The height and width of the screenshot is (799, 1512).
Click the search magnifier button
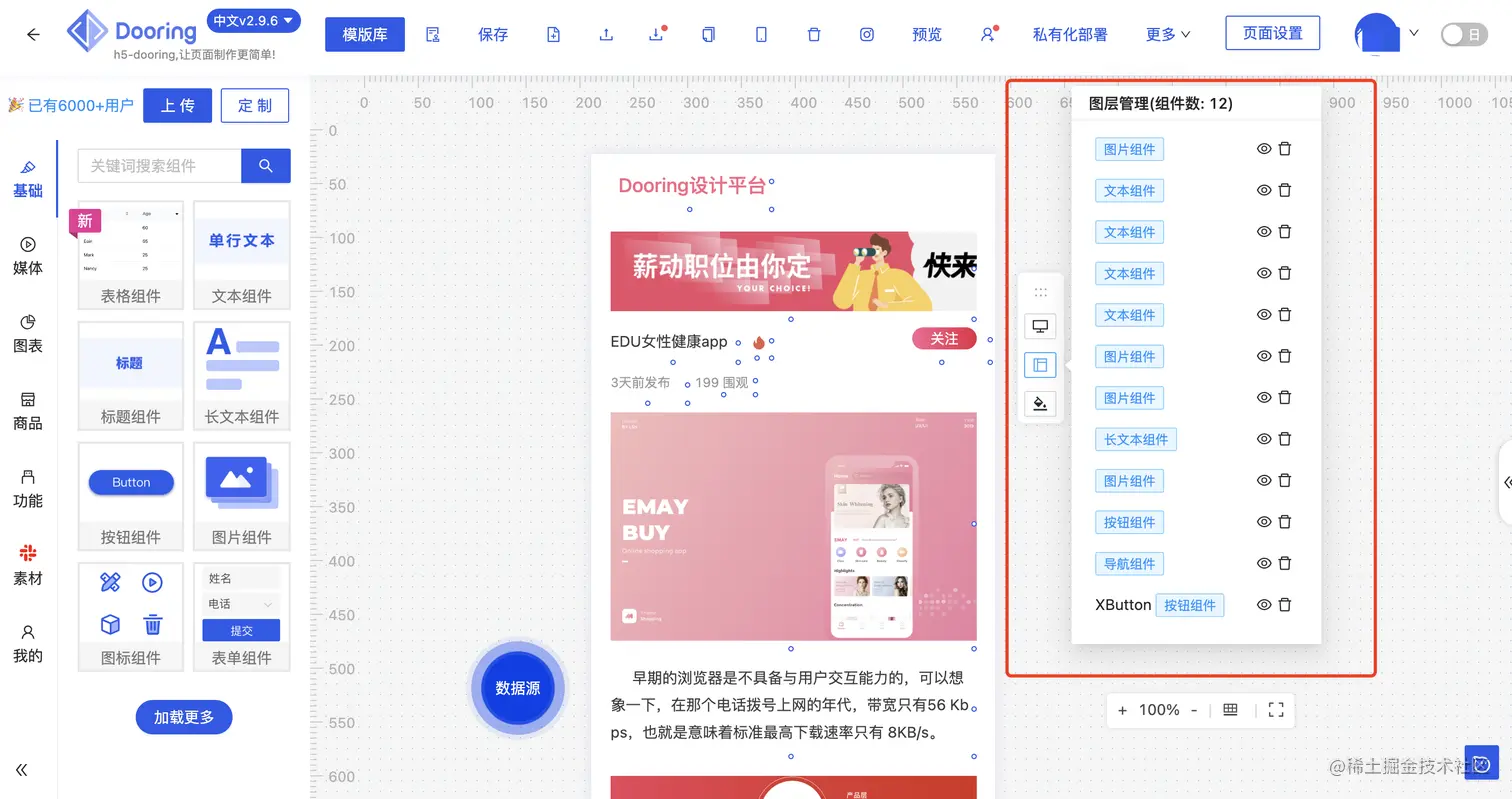[x=266, y=166]
